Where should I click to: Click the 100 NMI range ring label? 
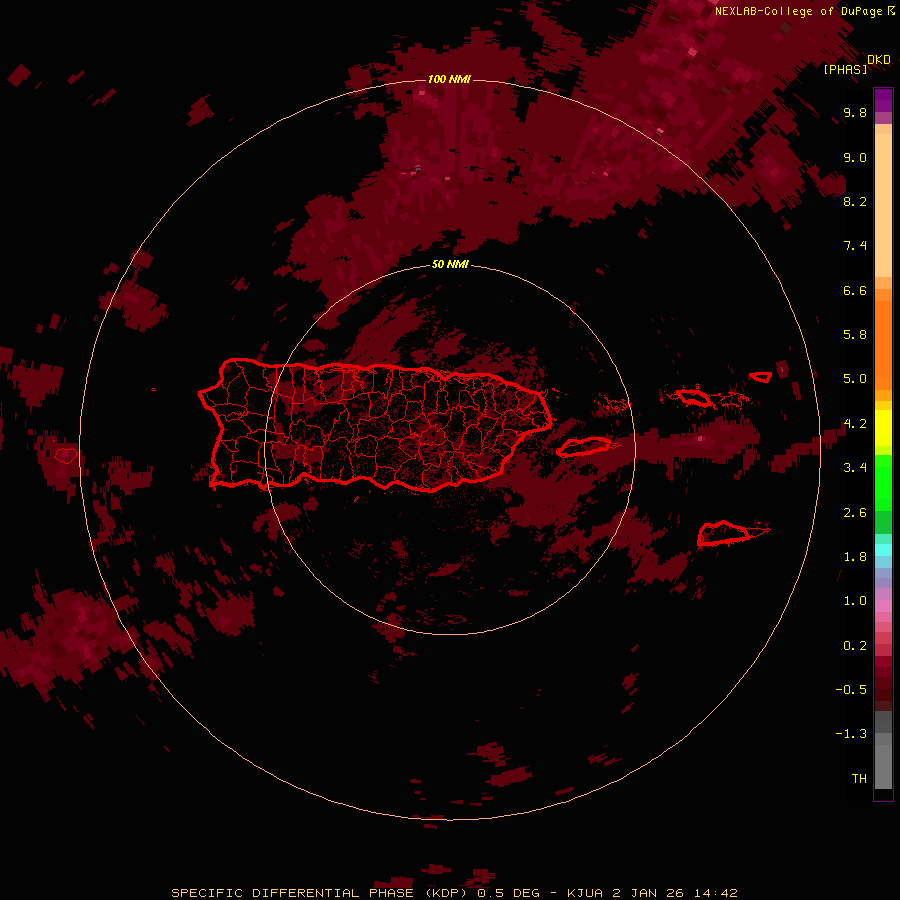tap(449, 79)
